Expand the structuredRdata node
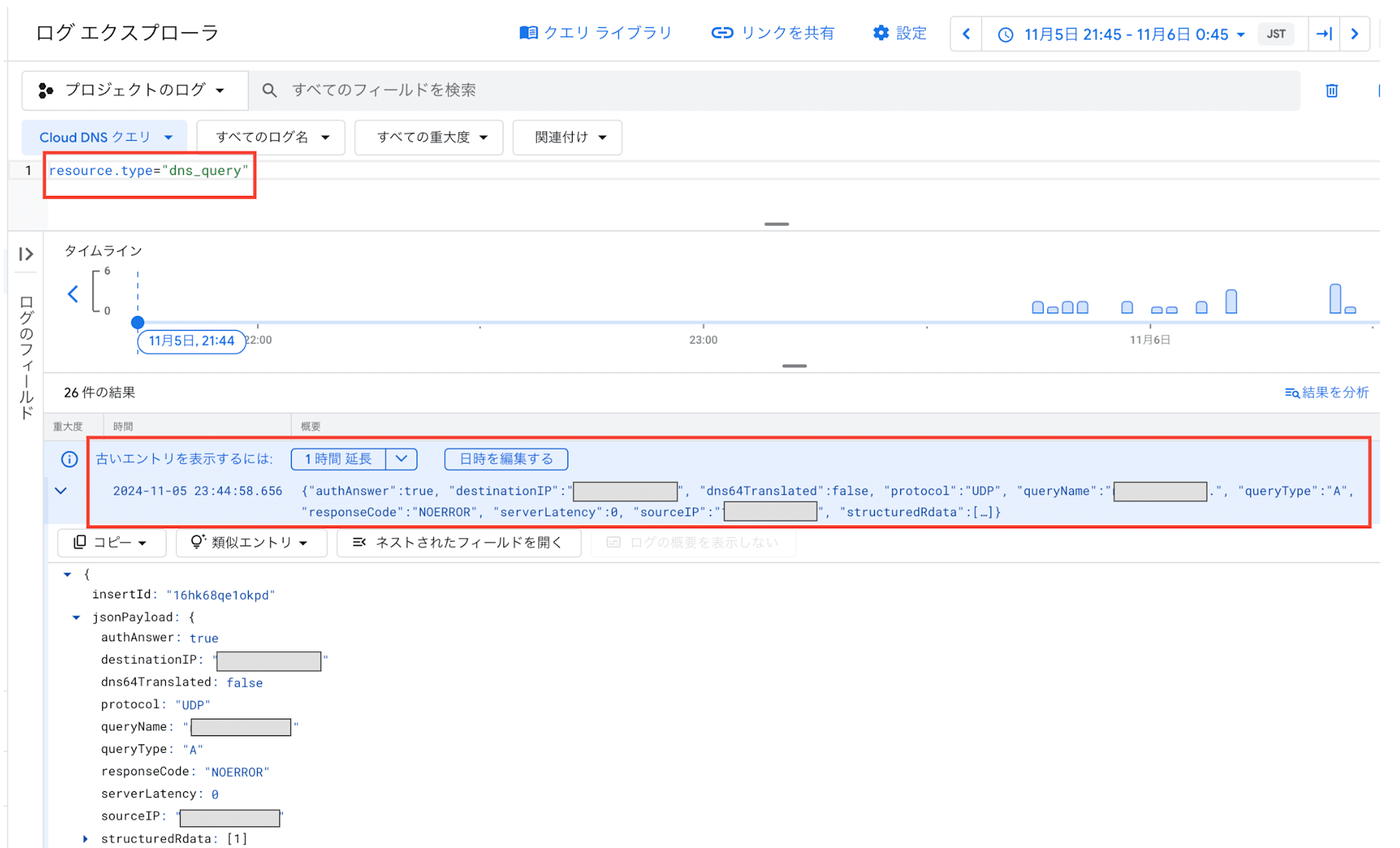 [x=85, y=838]
